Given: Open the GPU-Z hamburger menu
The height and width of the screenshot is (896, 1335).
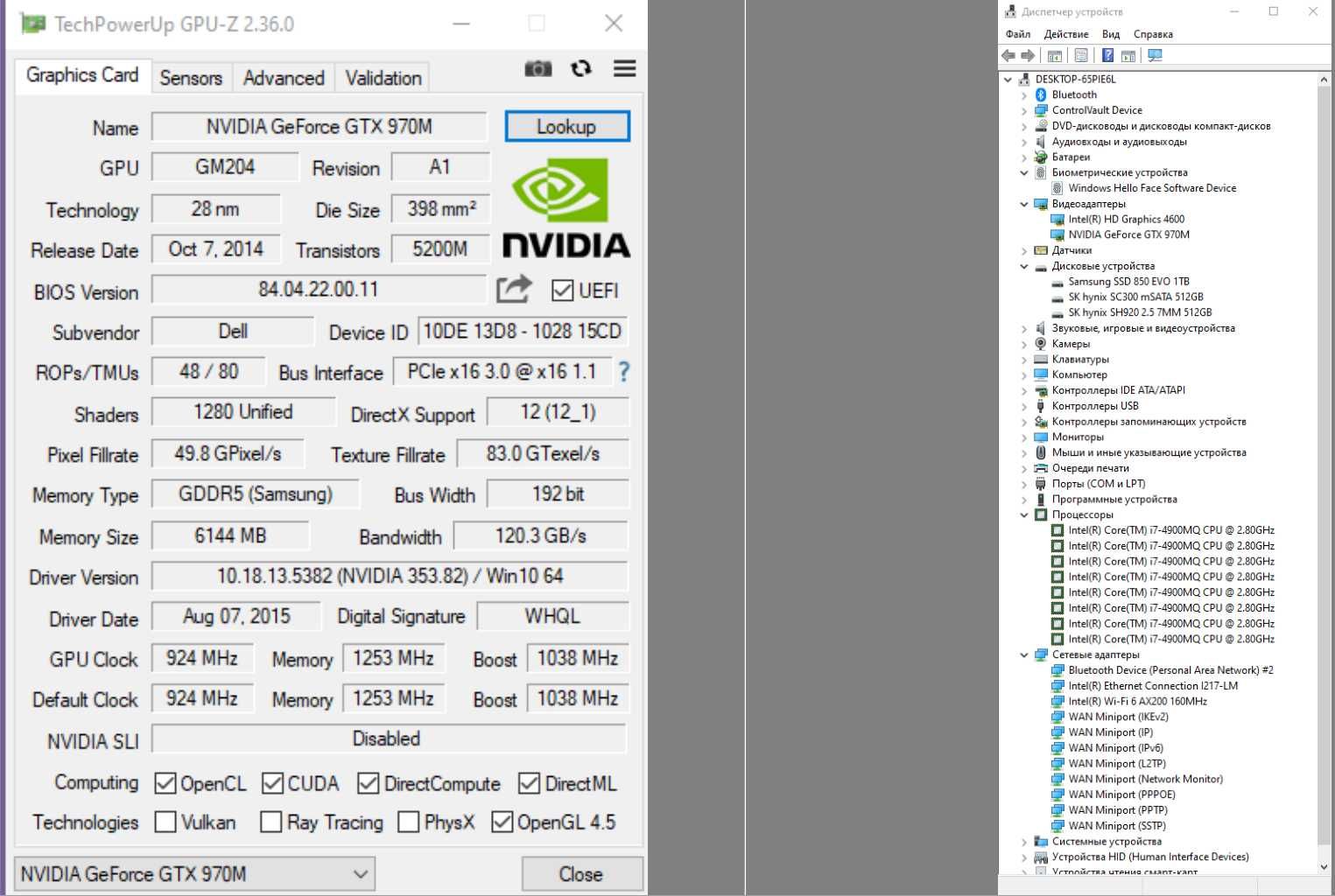Looking at the screenshot, I should pyautogui.click(x=624, y=68).
